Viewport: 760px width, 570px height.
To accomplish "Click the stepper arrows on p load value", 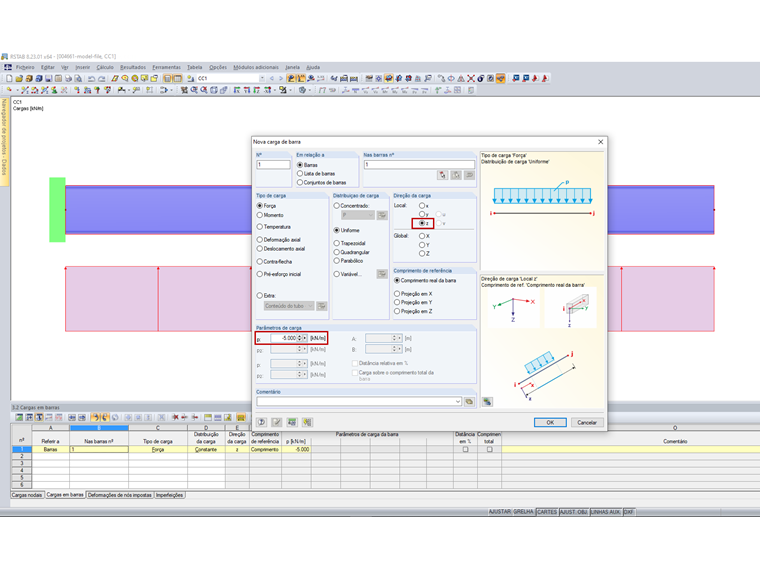I will coord(300,338).
